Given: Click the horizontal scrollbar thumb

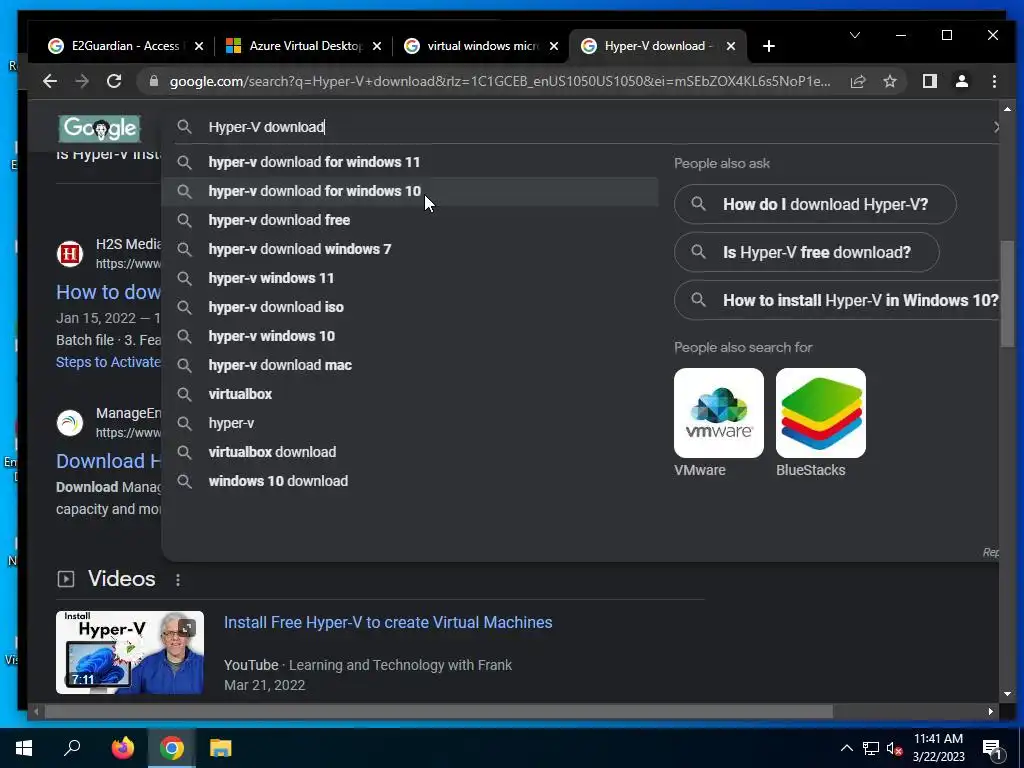Looking at the screenshot, I should point(438,711).
